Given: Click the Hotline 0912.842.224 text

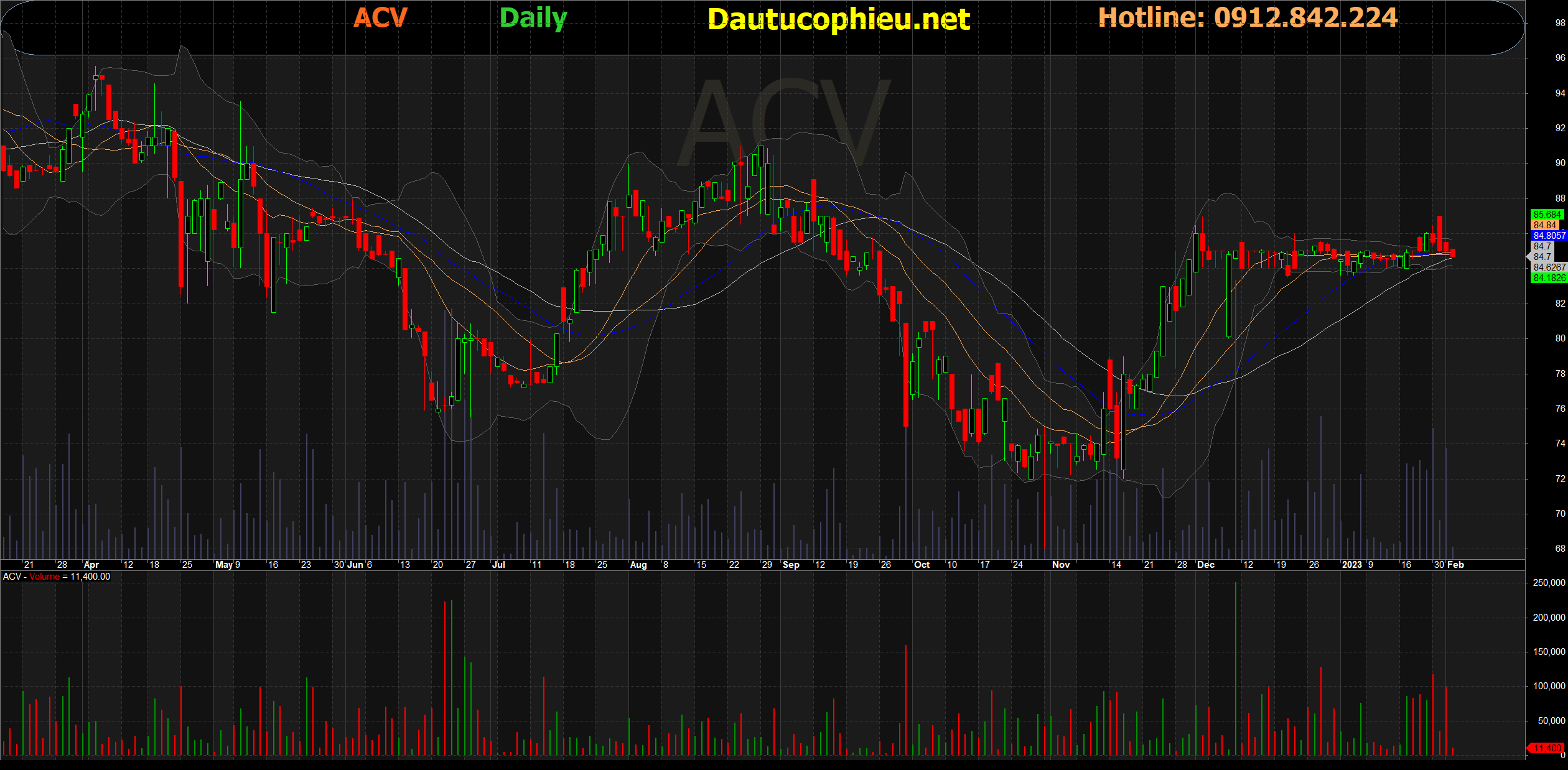Looking at the screenshot, I should coord(1248,17).
